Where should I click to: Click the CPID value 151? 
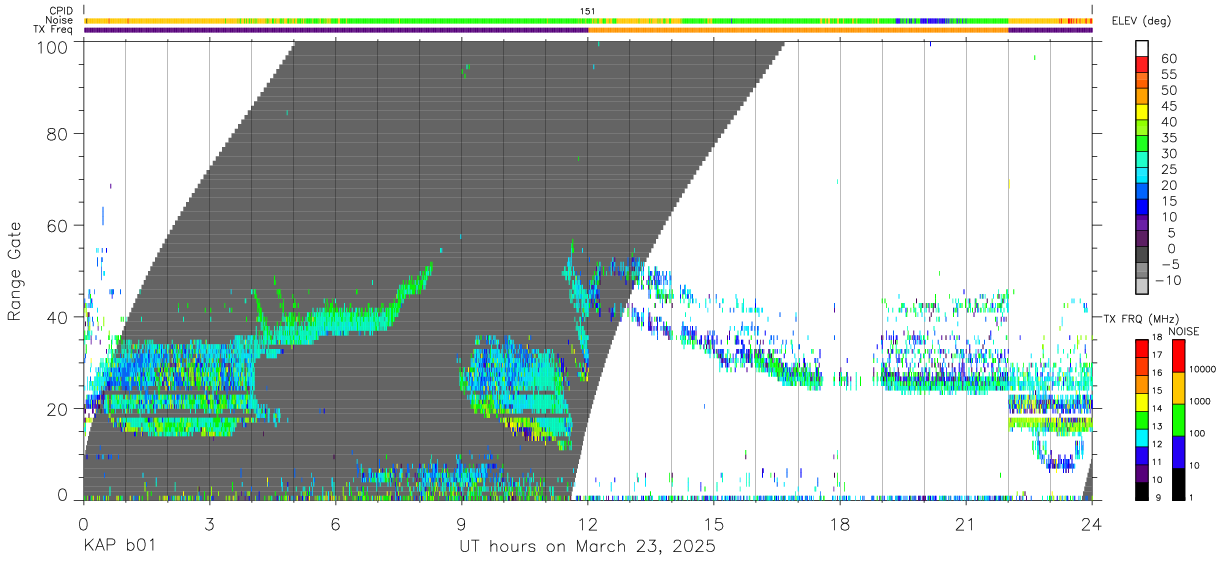coord(588,11)
